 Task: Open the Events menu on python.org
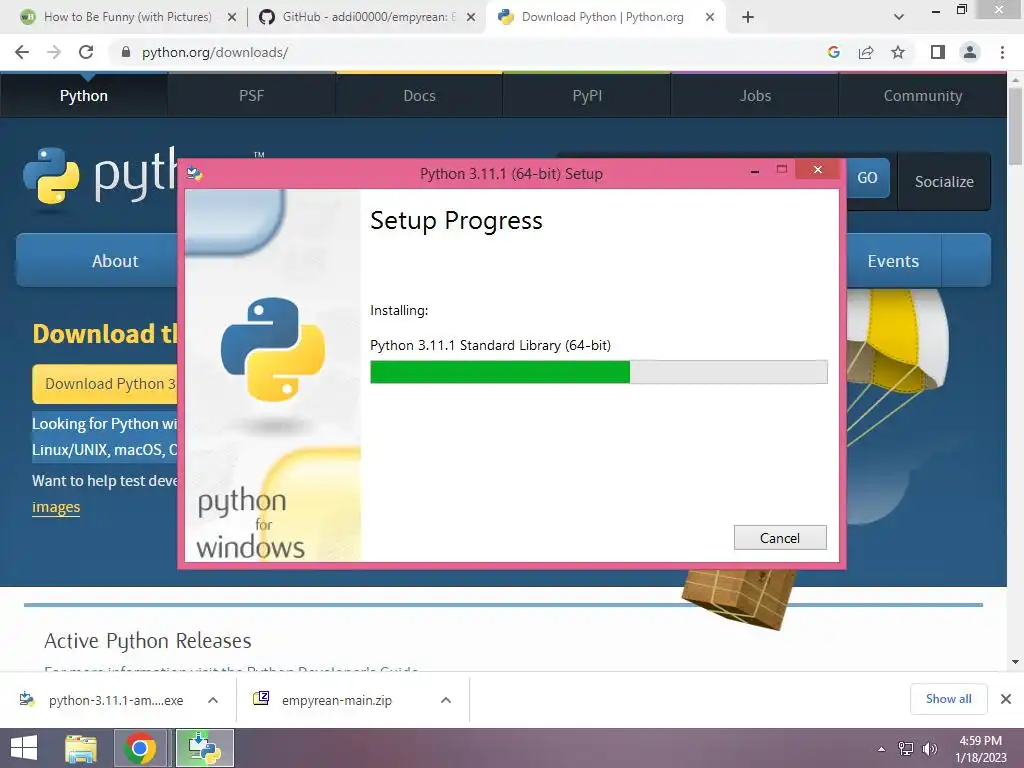pyautogui.click(x=893, y=261)
